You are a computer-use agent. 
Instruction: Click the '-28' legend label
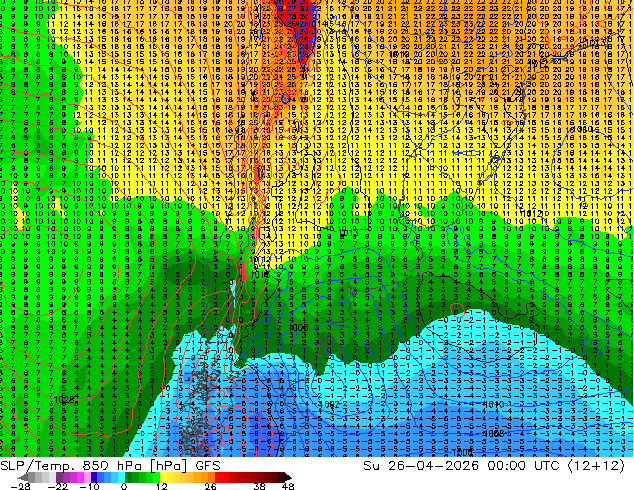click(20, 486)
